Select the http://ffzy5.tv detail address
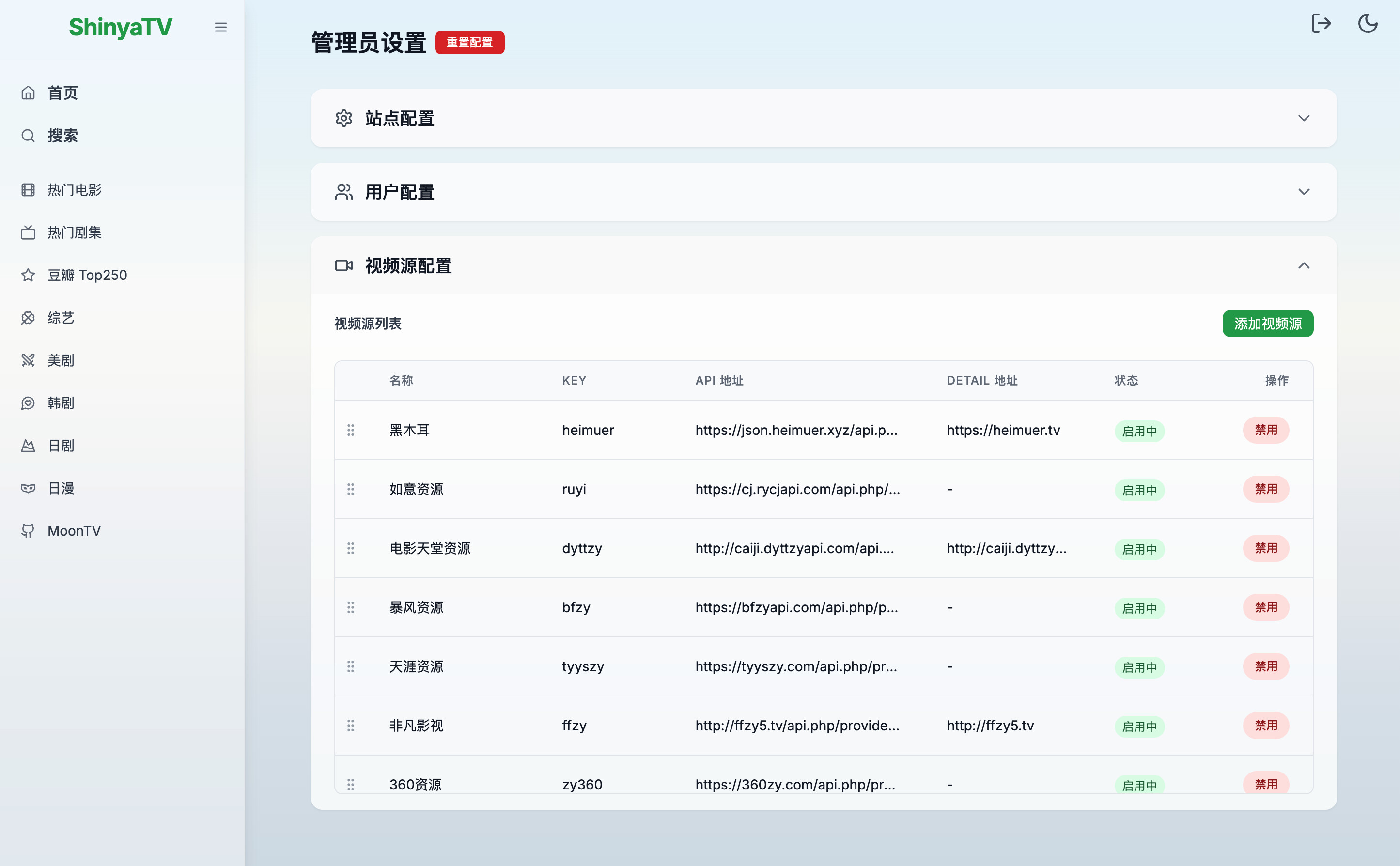Viewport: 1400px width, 866px height. pyautogui.click(x=990, y=726)
